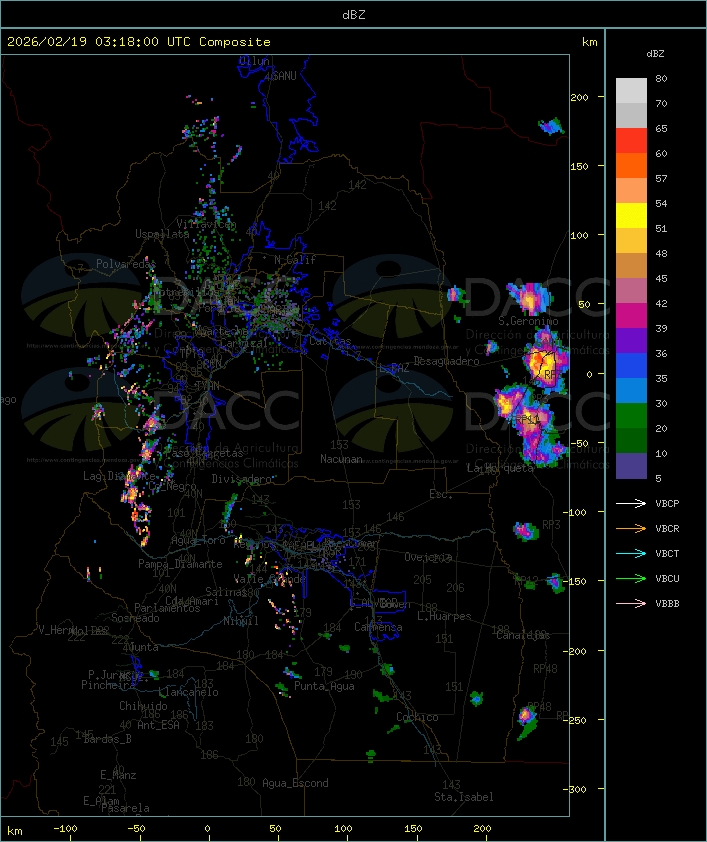Viewport: 707px width, 842px height.
Task: Click the small echo near RP3 label
Action: click(525, 531)
